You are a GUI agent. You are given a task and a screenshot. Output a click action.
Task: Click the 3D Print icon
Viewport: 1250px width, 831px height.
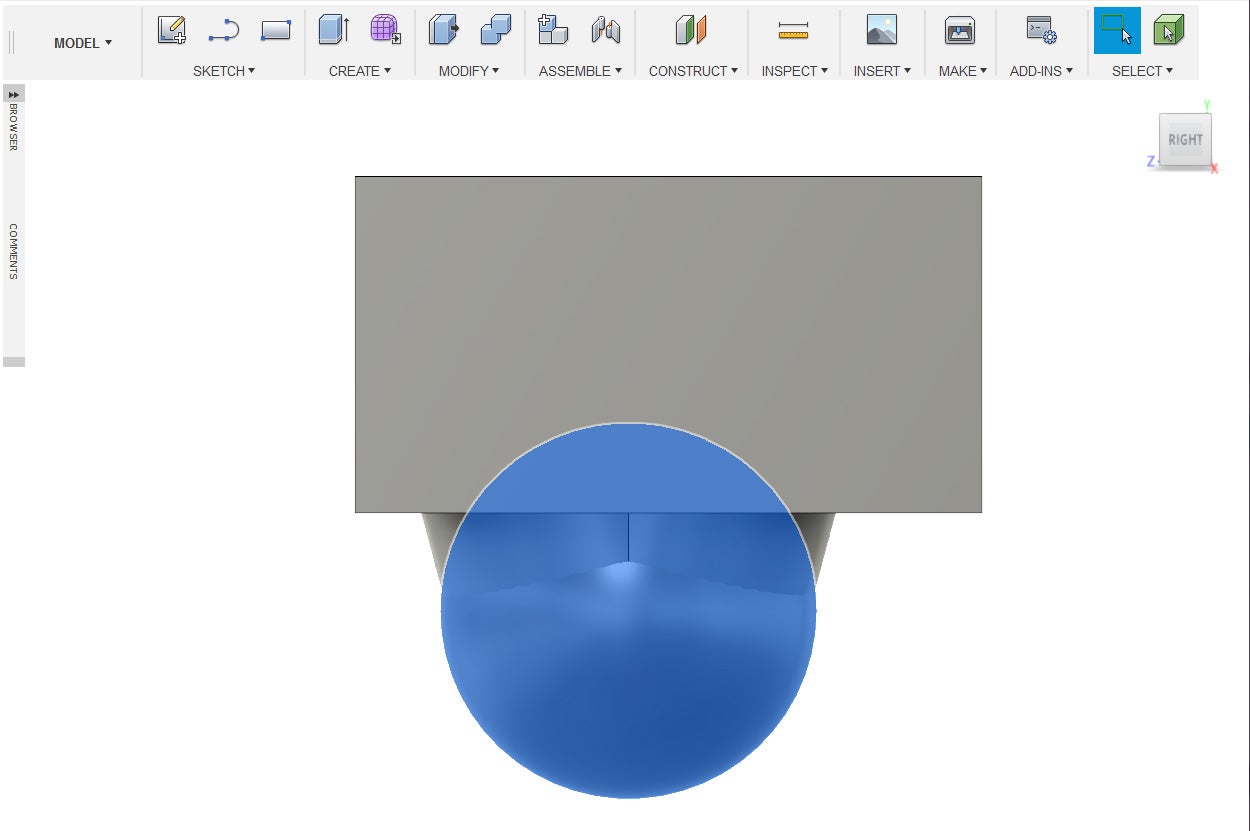tap(960, 31)
